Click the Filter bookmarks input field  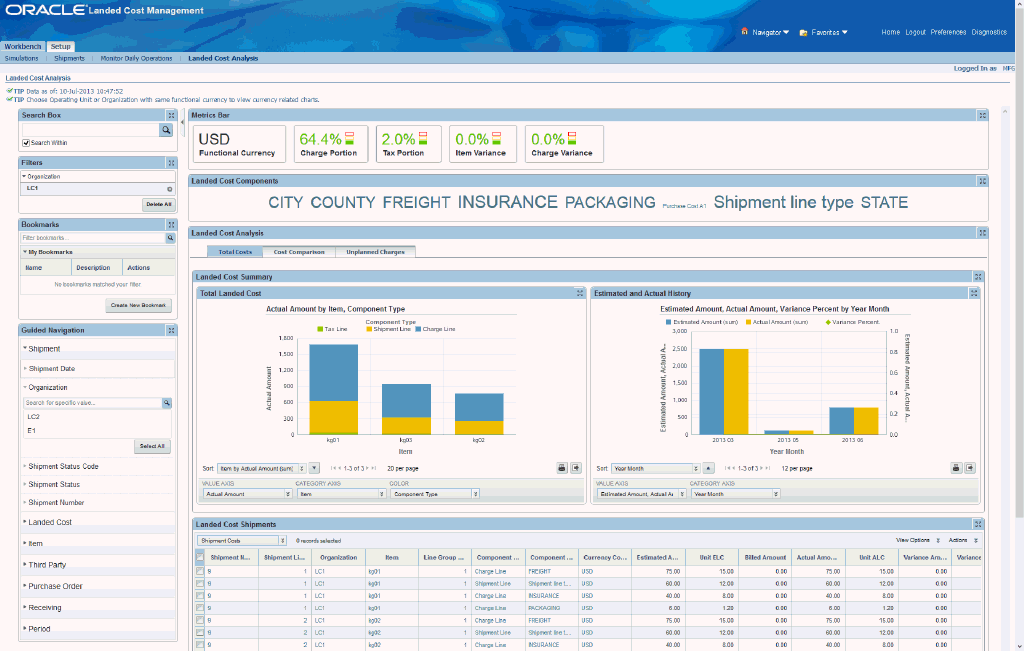(93, 238)
